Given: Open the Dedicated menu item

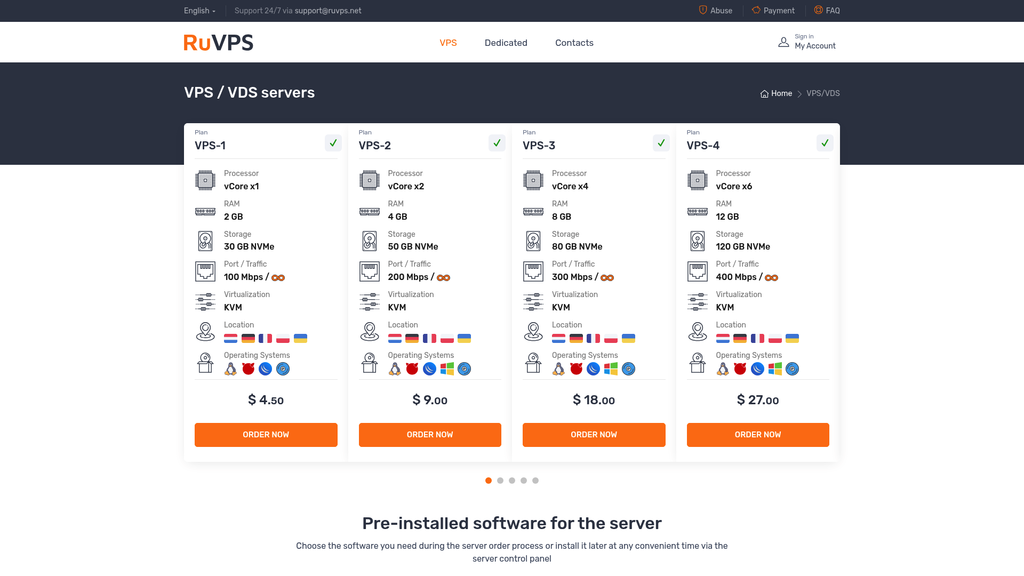Looking at the screenshot, I should 506,43.
